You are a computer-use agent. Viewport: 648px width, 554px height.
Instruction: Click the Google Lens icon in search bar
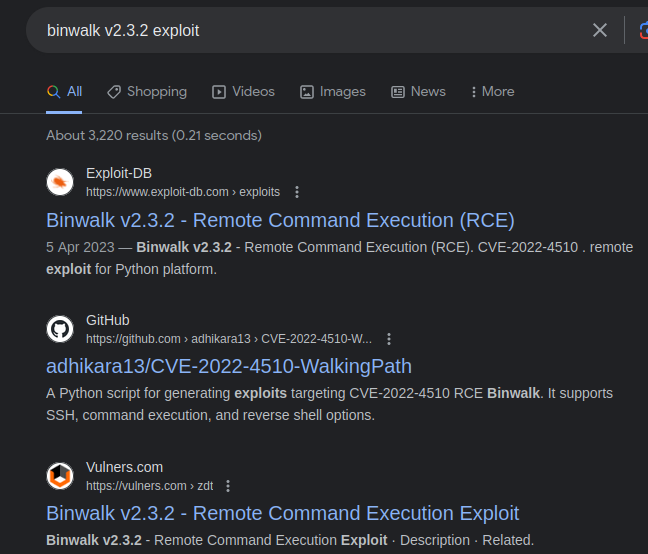pyautogui.click(x=642, y=30)
